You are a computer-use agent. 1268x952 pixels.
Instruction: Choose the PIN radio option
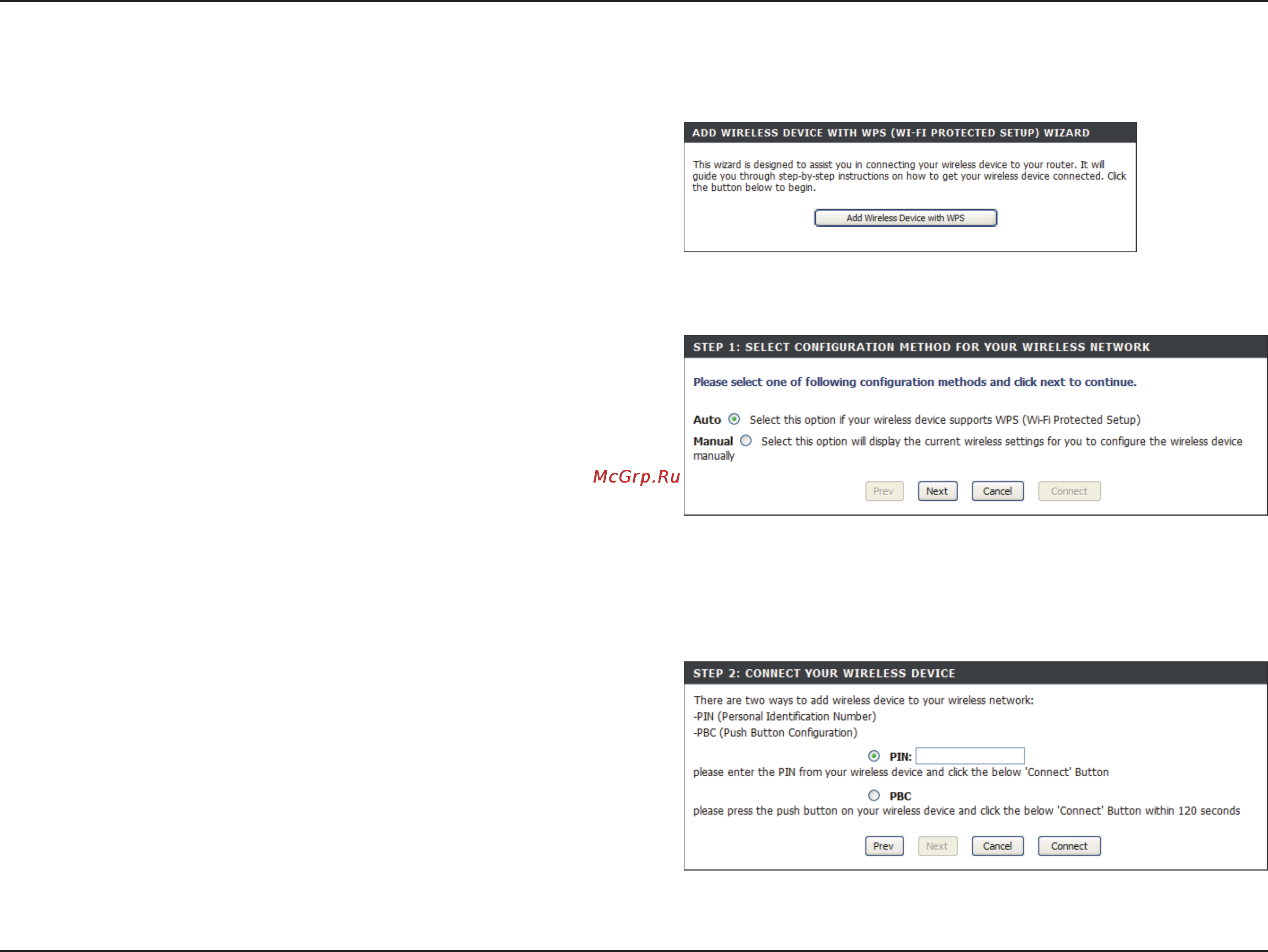click(874, 756)
